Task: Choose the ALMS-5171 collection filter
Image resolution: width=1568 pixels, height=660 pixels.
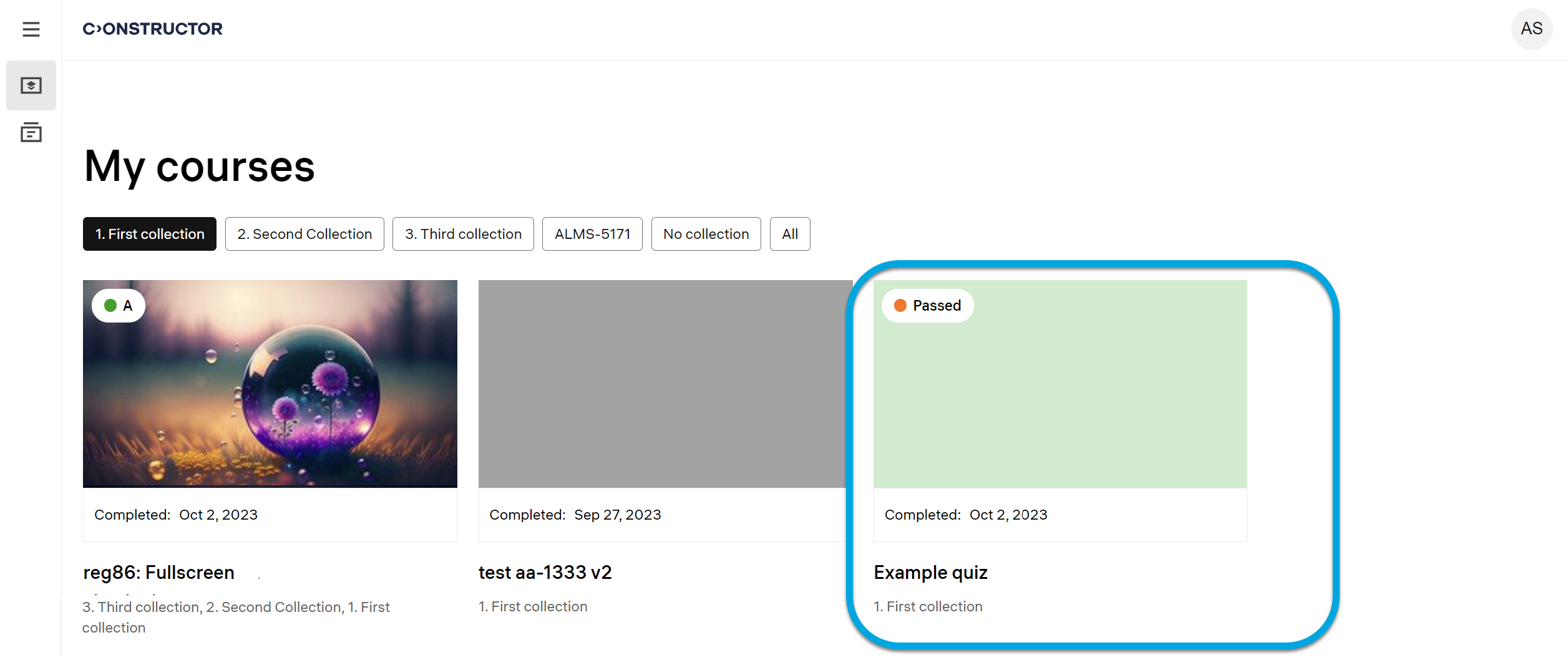Action: (592, 234)
